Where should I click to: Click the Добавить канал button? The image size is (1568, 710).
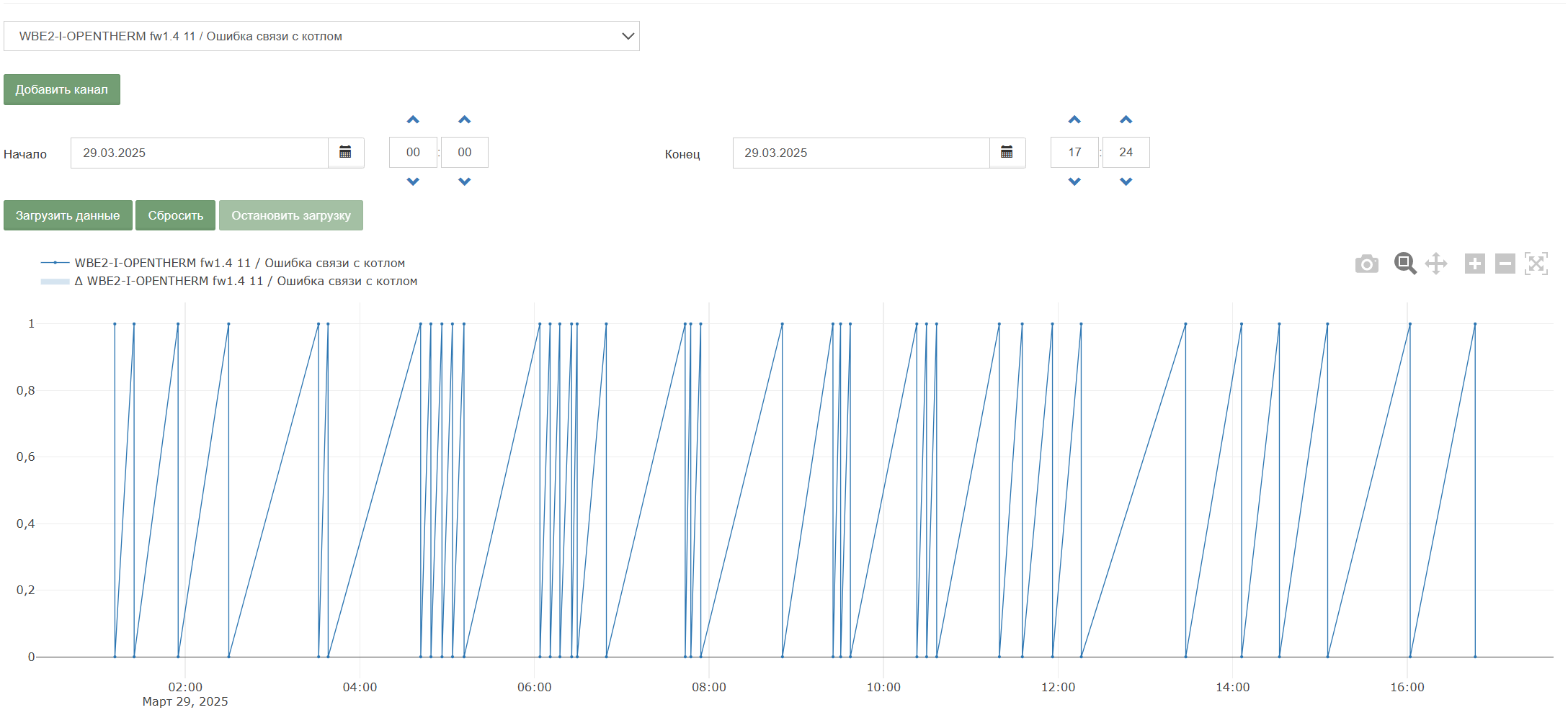(62, 90)
